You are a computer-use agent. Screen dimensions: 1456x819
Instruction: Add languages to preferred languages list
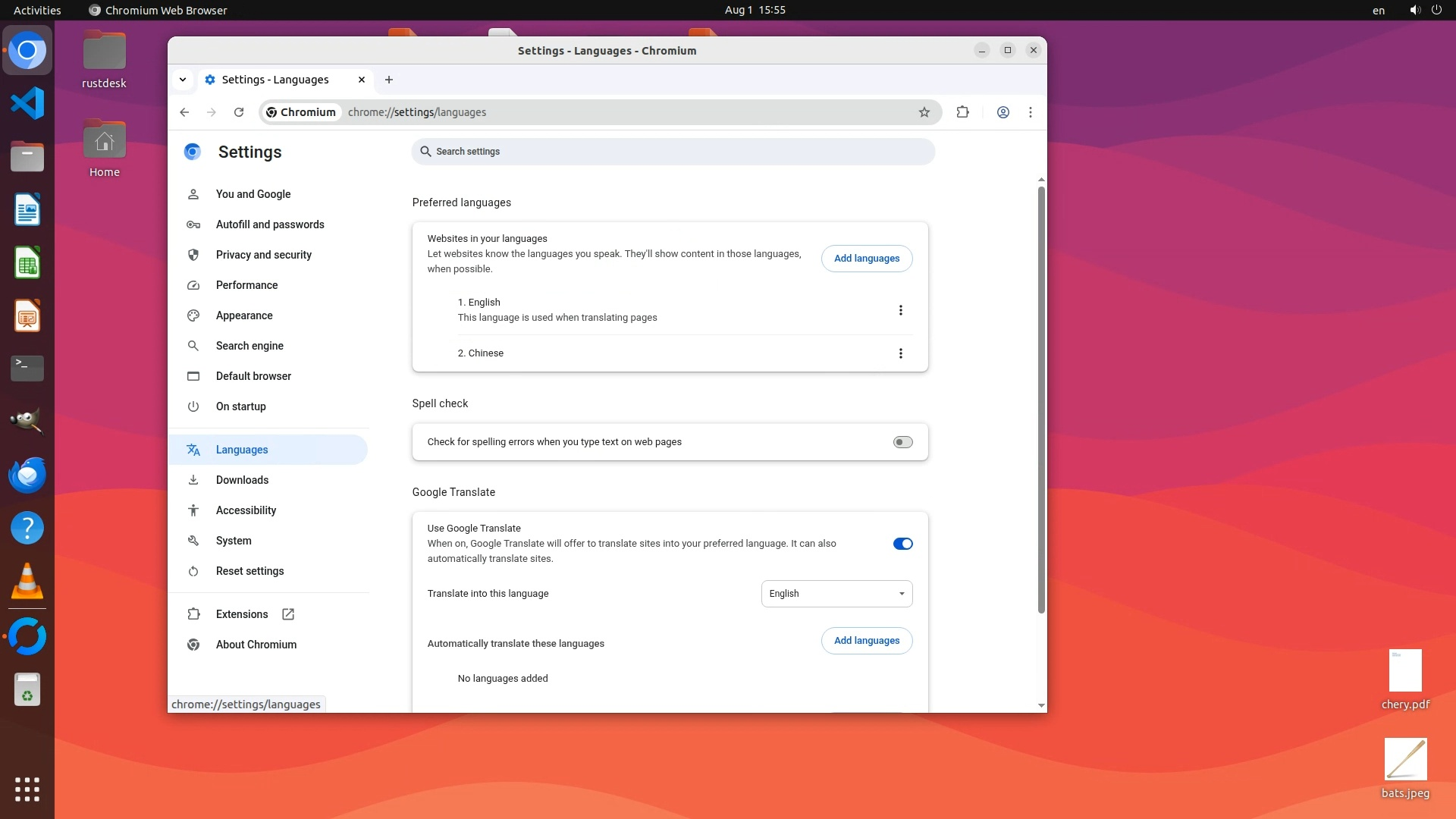pos(866,259)
